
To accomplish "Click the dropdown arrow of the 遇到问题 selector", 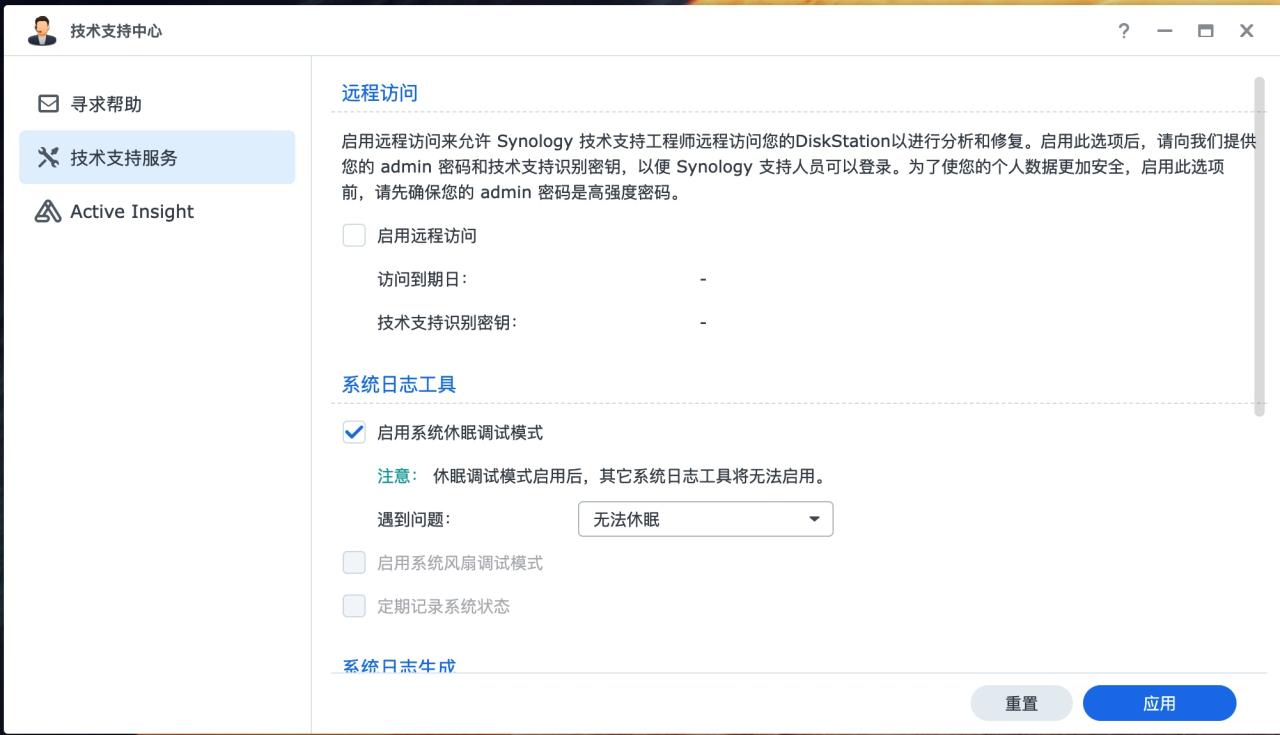I will 814,519.
